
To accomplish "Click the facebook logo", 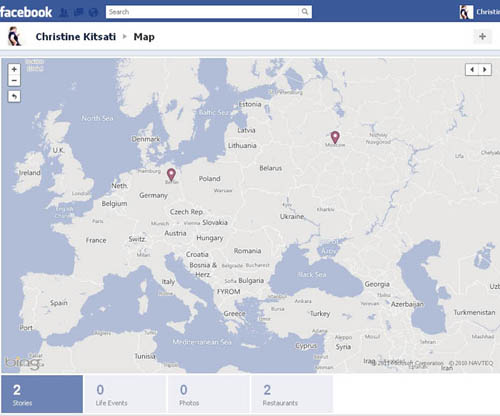I will click(26, 12).
